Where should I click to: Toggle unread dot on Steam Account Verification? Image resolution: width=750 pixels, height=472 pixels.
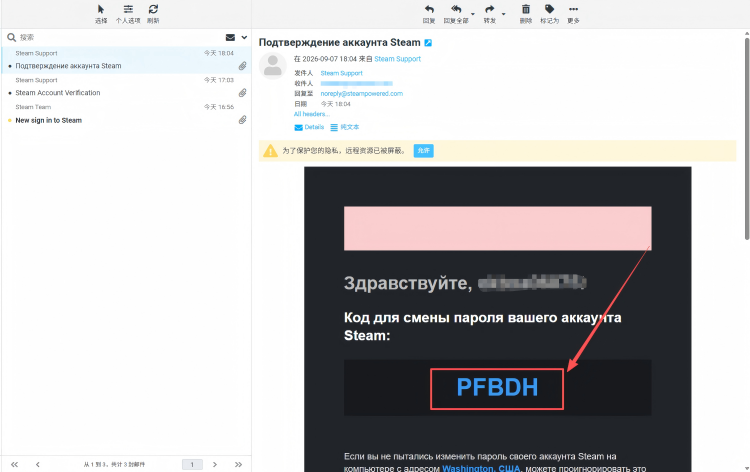coord(10,93)
